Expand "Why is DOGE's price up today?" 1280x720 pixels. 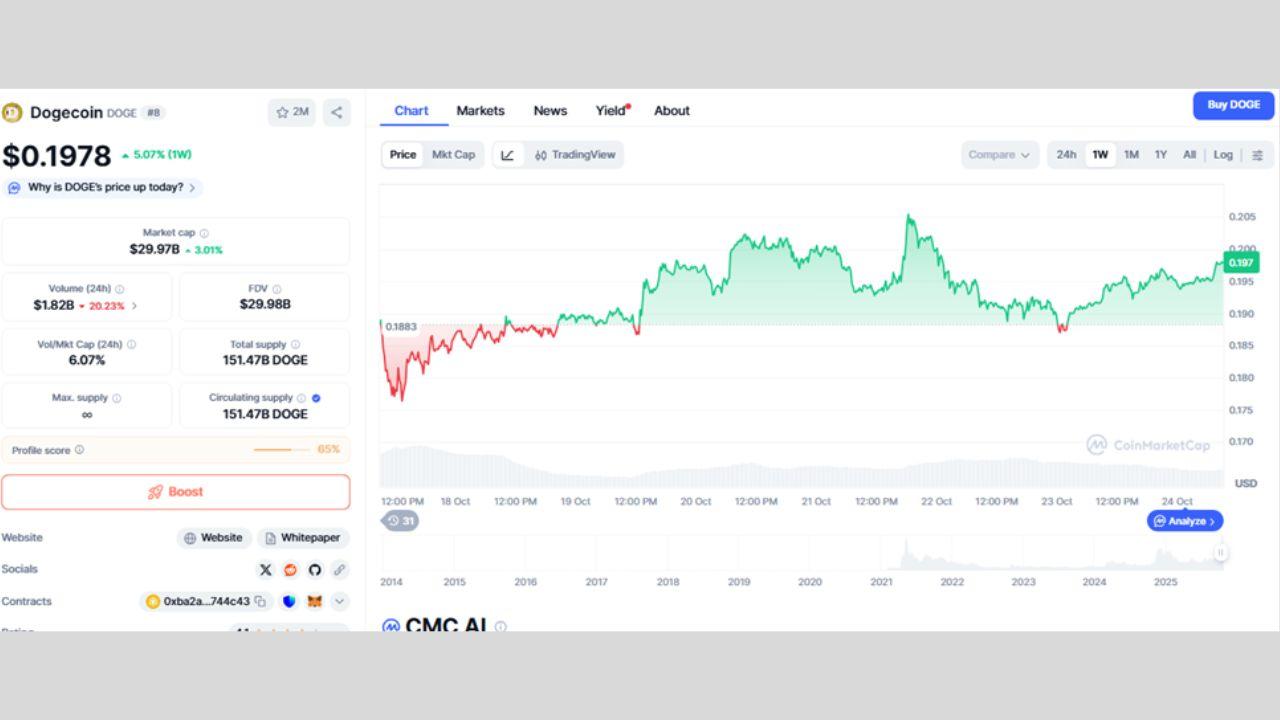click(x=105, y=187)
